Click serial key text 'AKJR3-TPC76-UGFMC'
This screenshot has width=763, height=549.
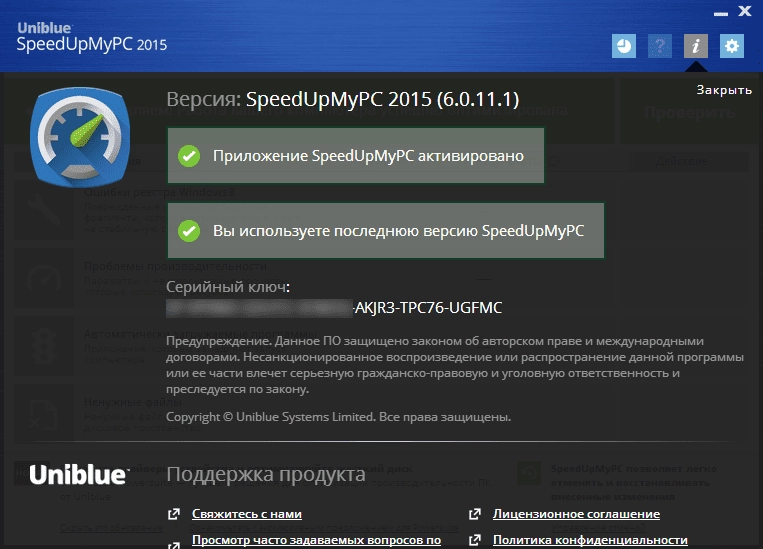(428, 308)
